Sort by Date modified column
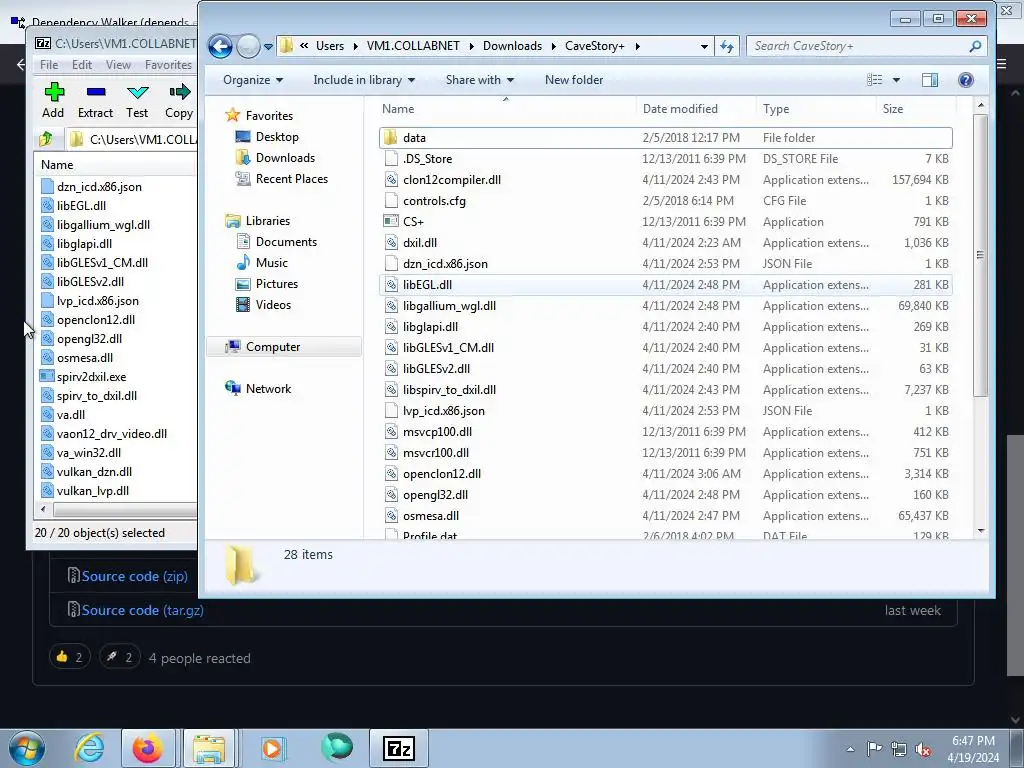The height and width of the screenshot is (768, 1024). 696,109
